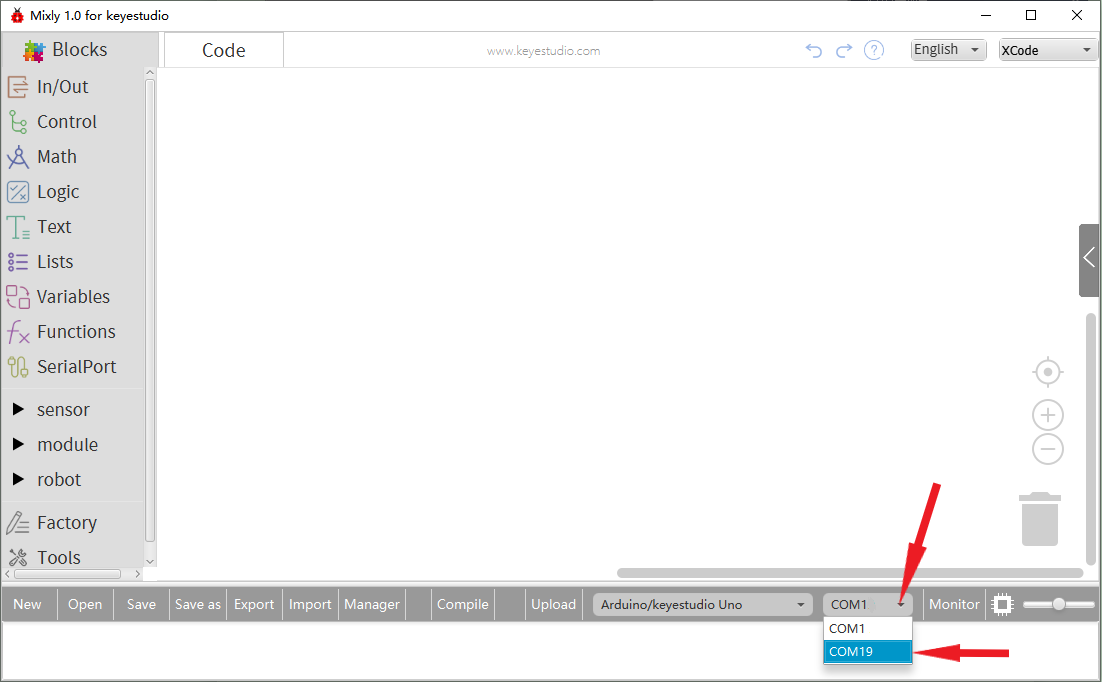Click the trash can icon
Screen dimensions: 1102x682
coord(1039,519)
